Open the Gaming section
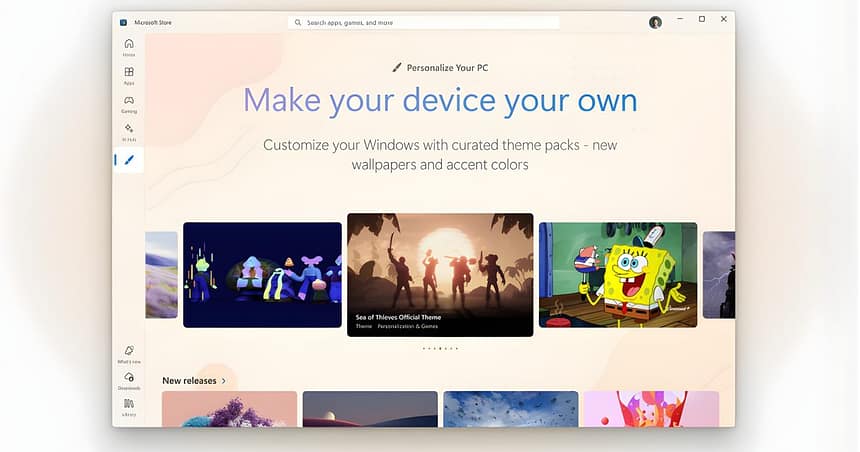The height and width of the screenshot is (452, 860). coord(129,104)
